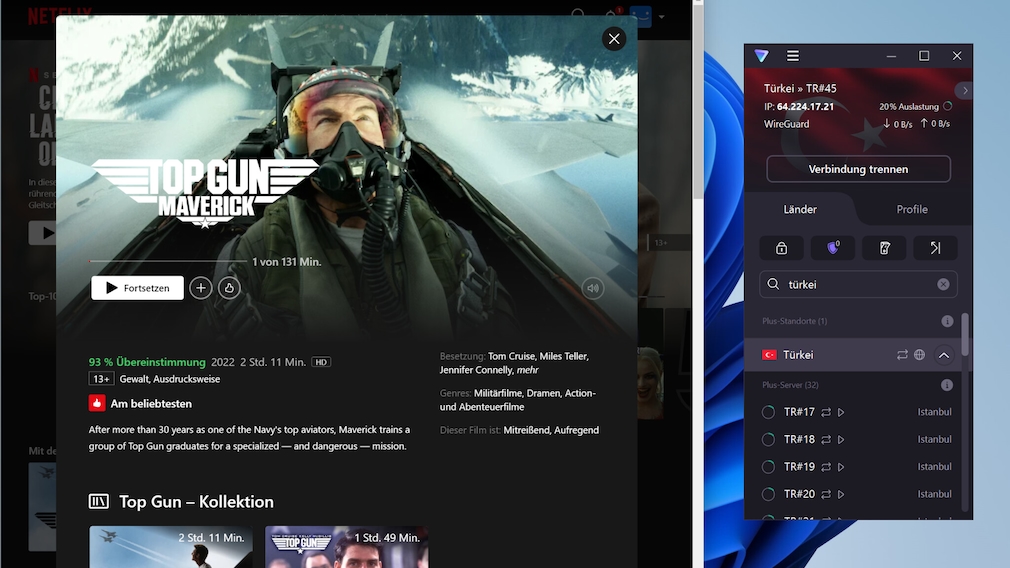
Task: Mute the Netflix trailer audio
Action: 593,289
